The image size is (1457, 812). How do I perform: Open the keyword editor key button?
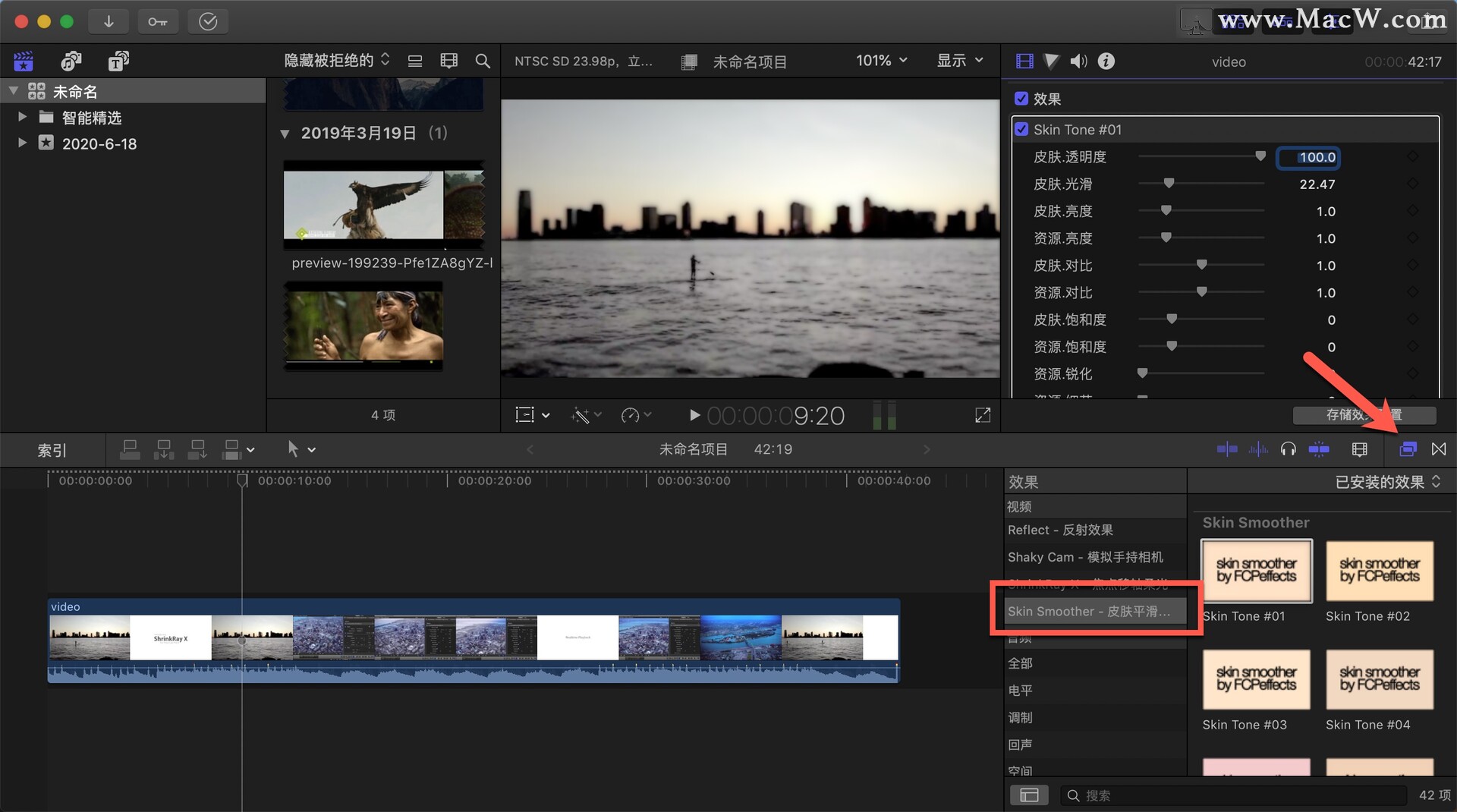coord(158,21)
